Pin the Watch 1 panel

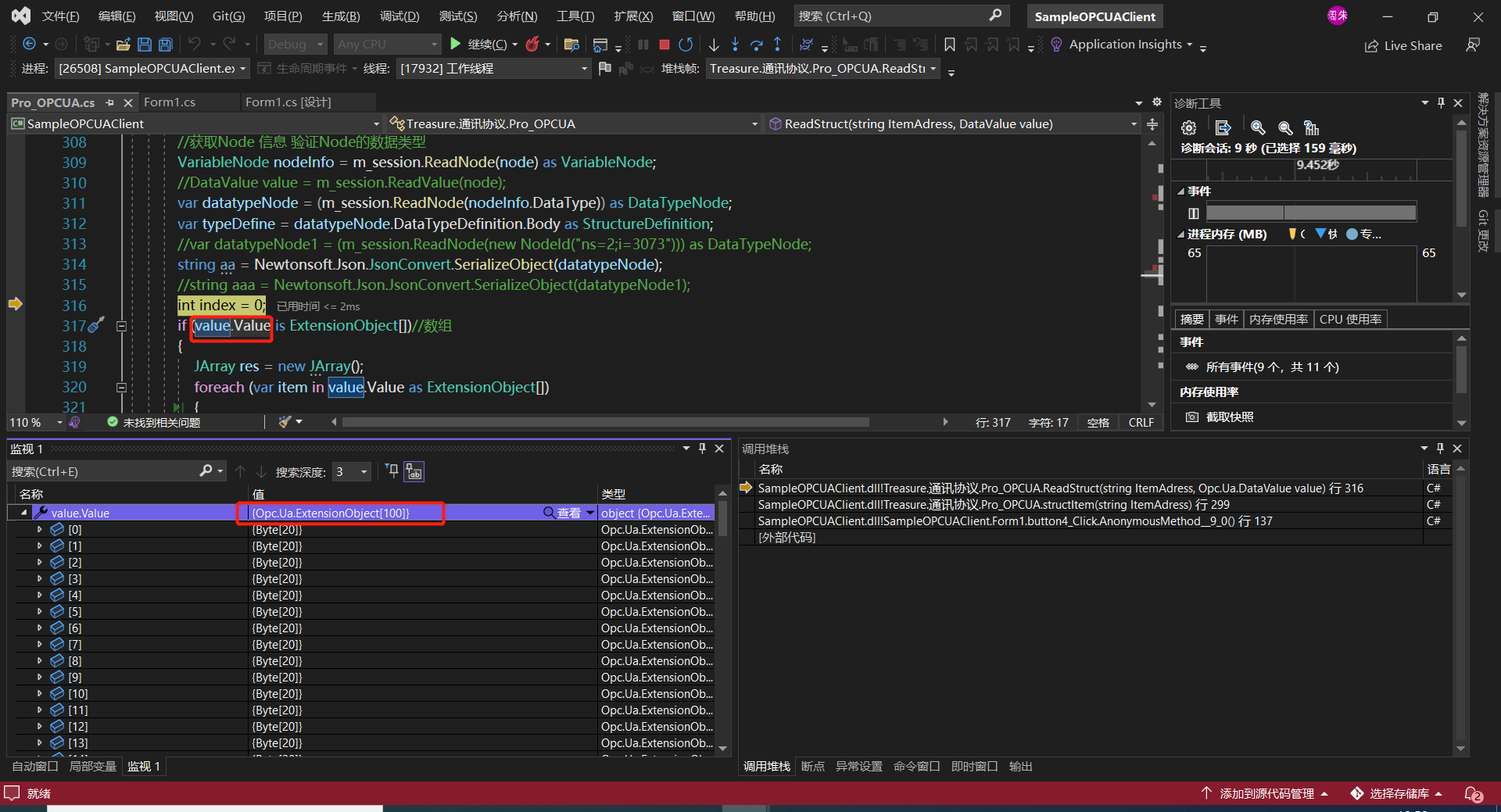pos(702,448)
